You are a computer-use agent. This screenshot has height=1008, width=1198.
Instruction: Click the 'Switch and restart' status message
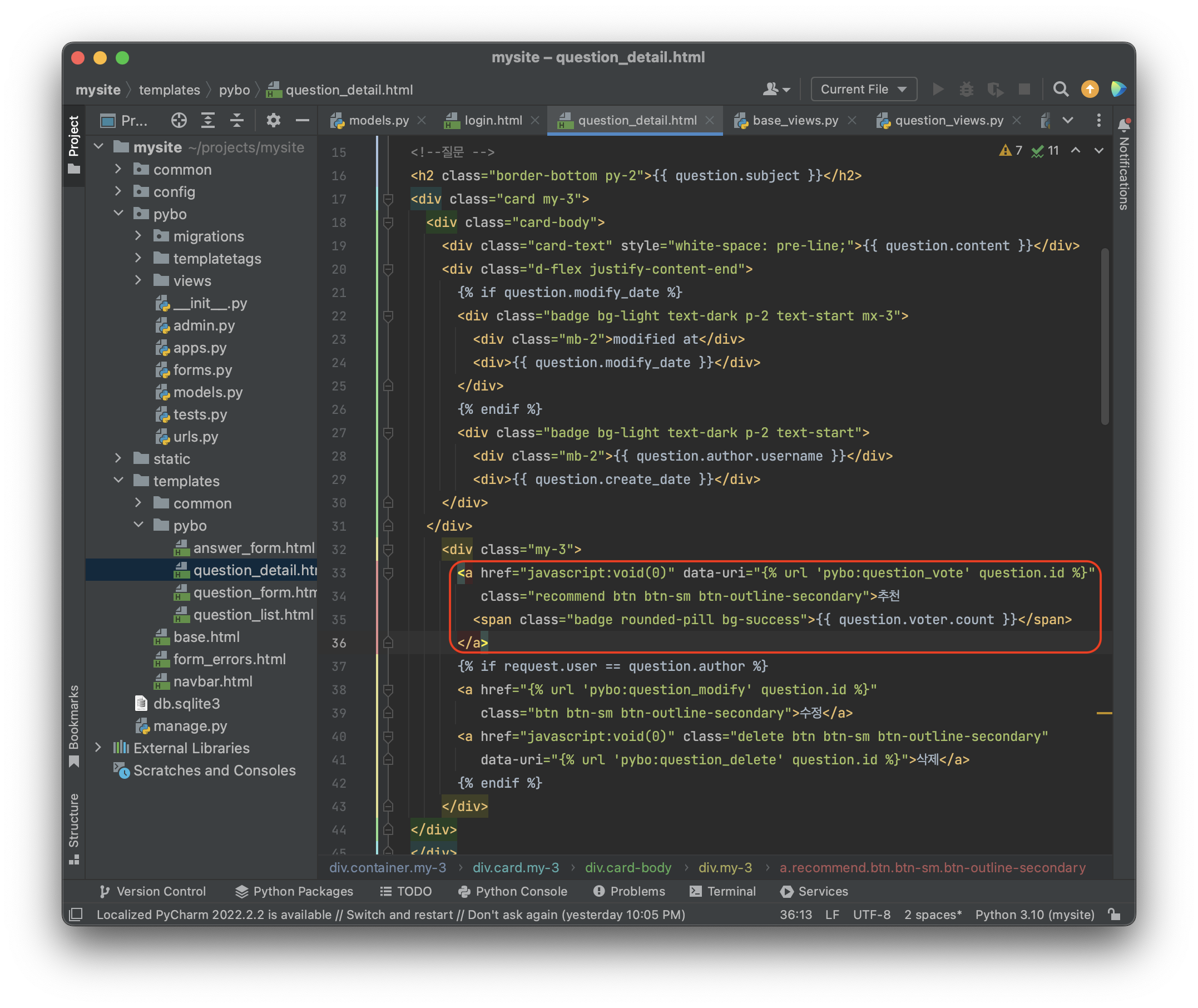click(x=399, y=915)
